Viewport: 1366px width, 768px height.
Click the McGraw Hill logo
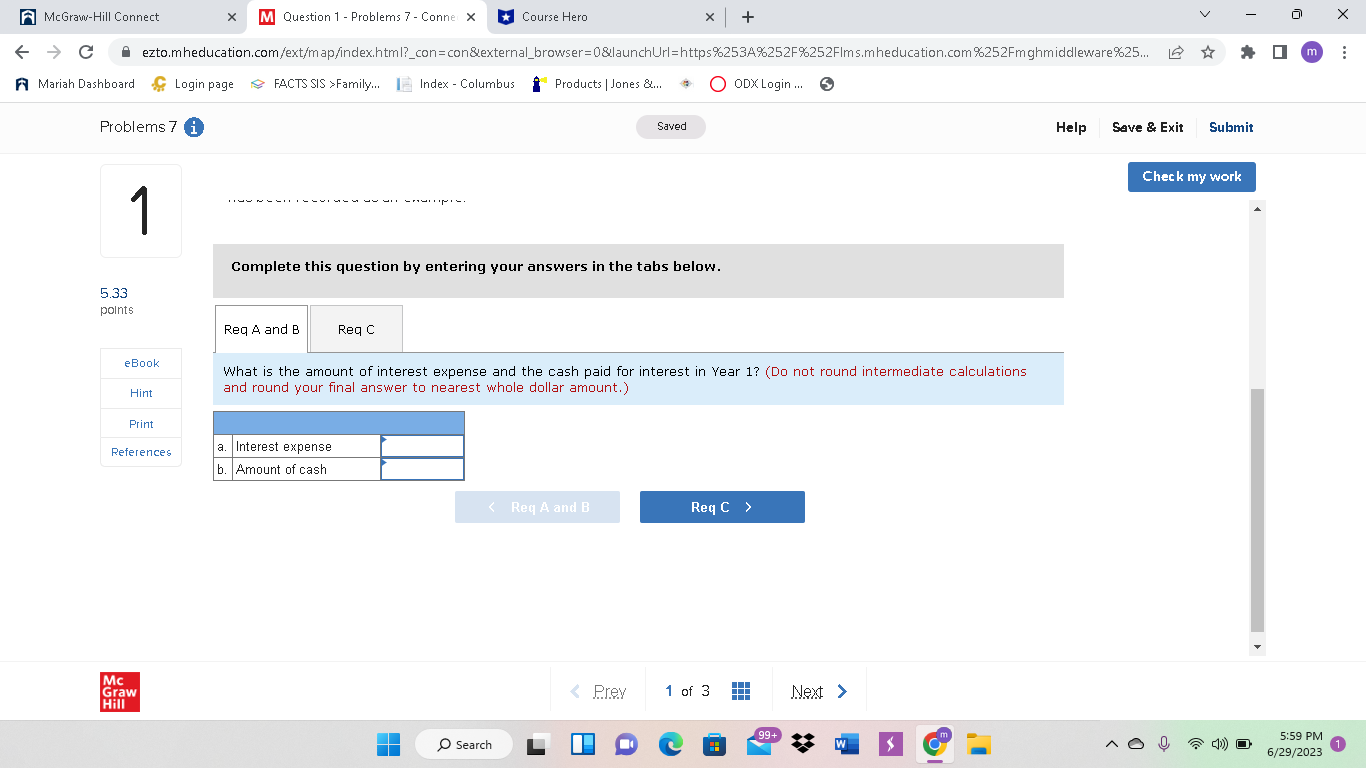tap(119, 691)
